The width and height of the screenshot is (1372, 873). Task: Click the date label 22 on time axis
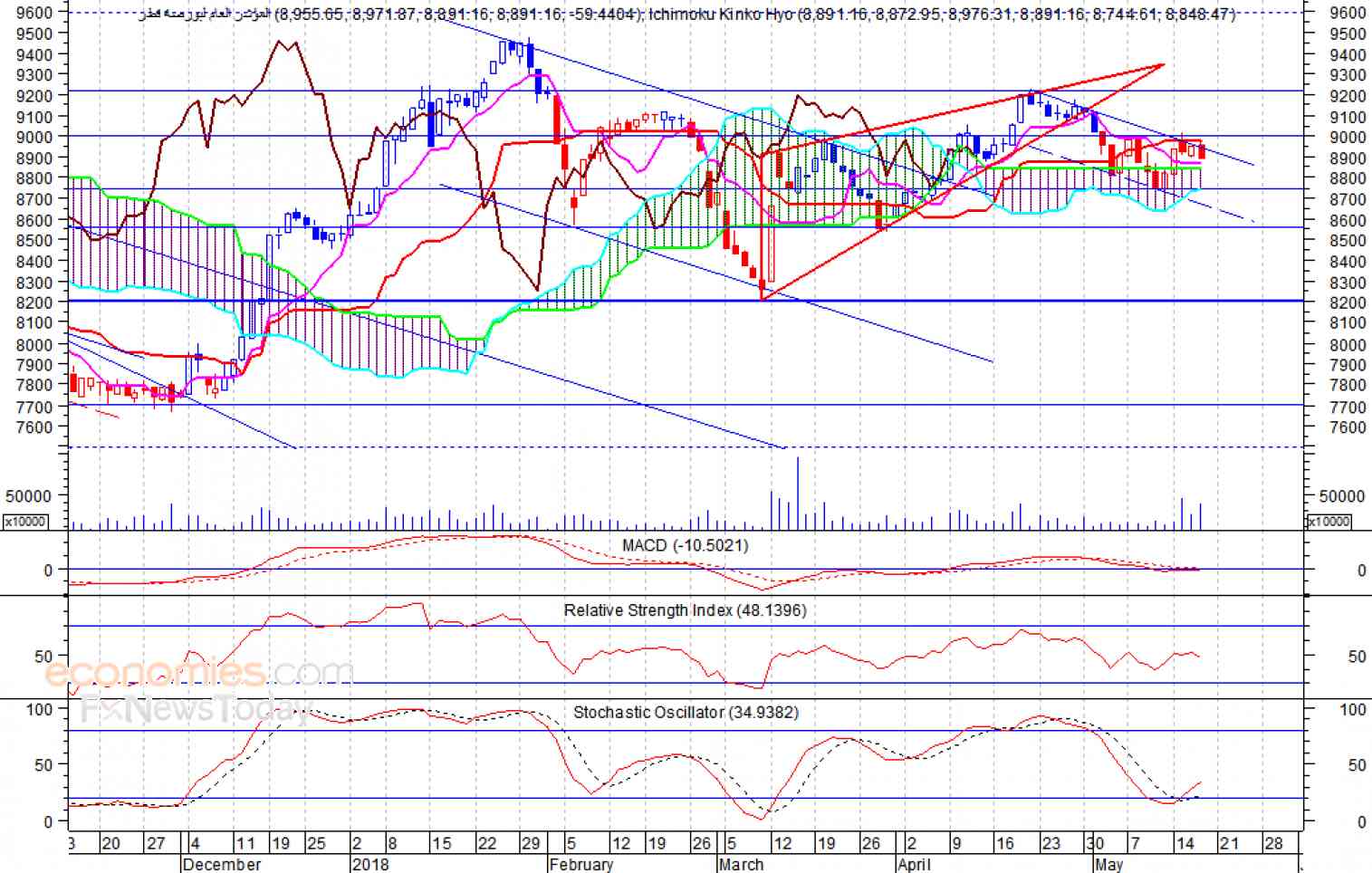pyautogui.click(x=487, y=843)
